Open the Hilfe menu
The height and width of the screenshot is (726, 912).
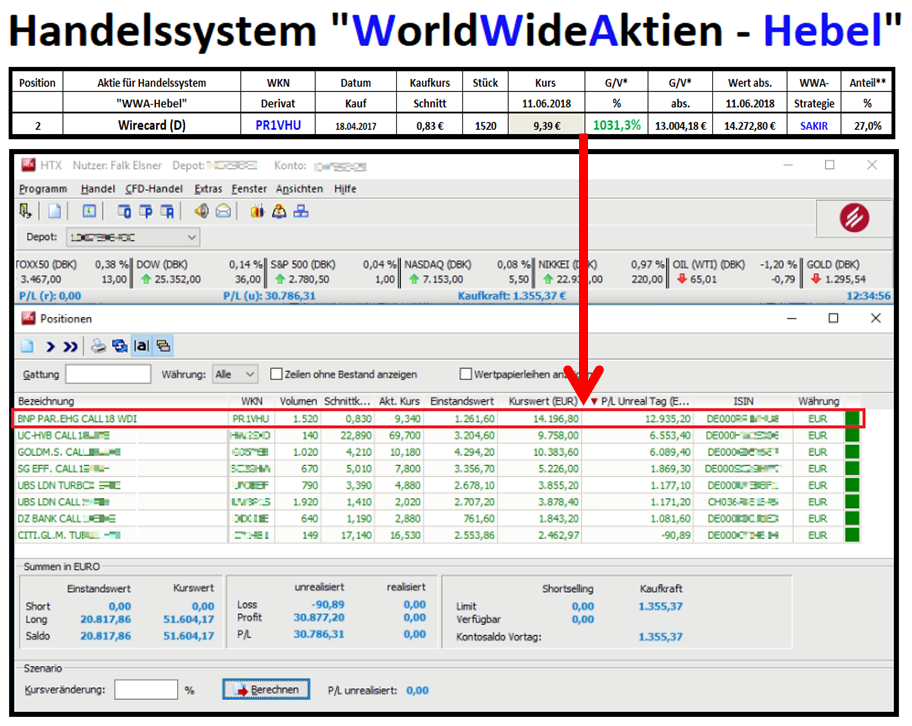(x=345, y=188)
